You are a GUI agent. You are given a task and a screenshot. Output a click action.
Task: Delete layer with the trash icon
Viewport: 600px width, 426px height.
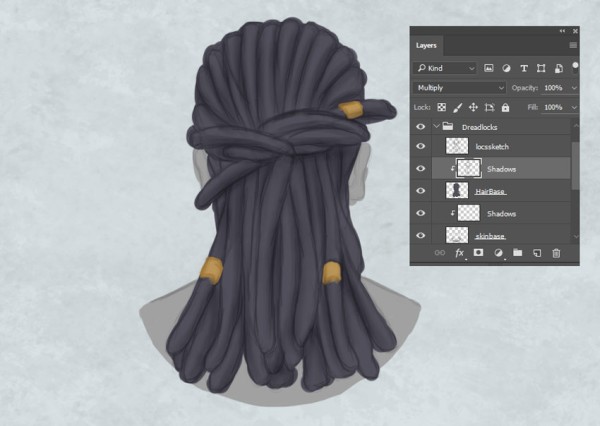point(556,253)
